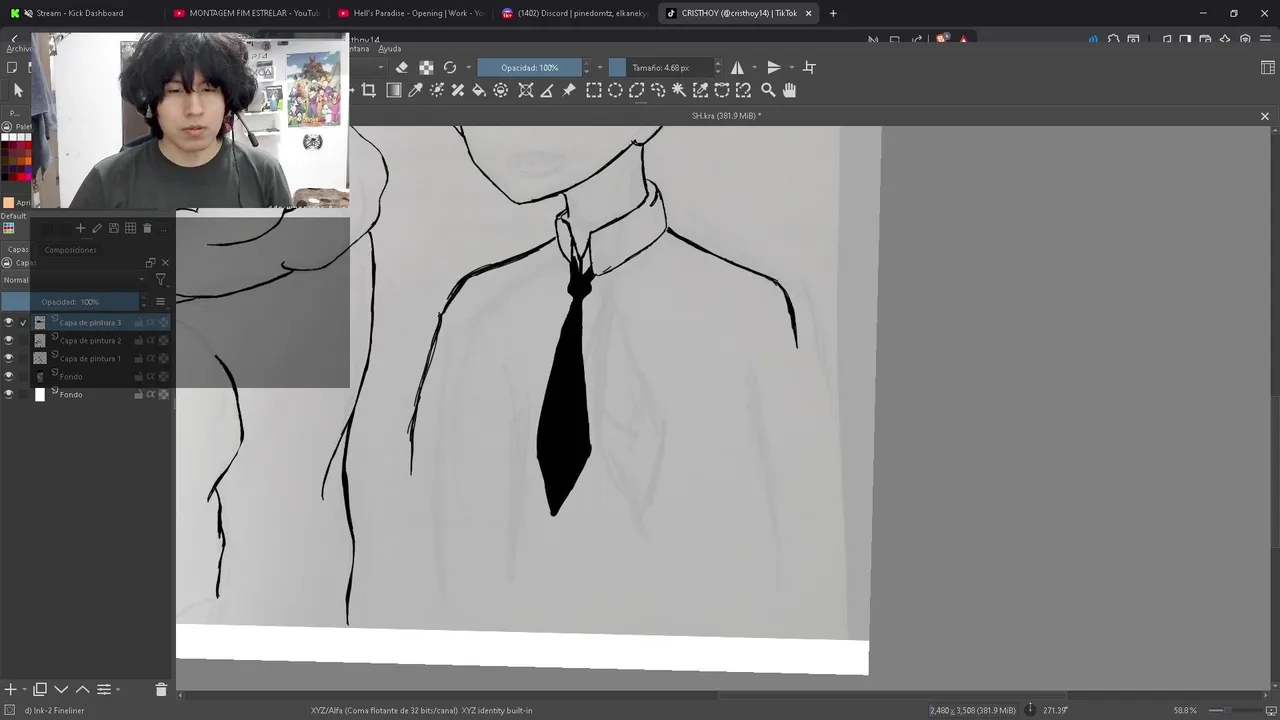Select the Bezier Curve Selection tool
Screen dimensions: 1280x720
click(722, 90)
